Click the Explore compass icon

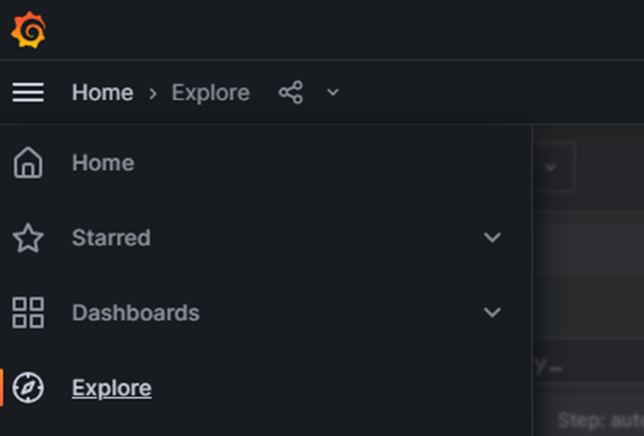pyautogui.click(x=28, y=388)
